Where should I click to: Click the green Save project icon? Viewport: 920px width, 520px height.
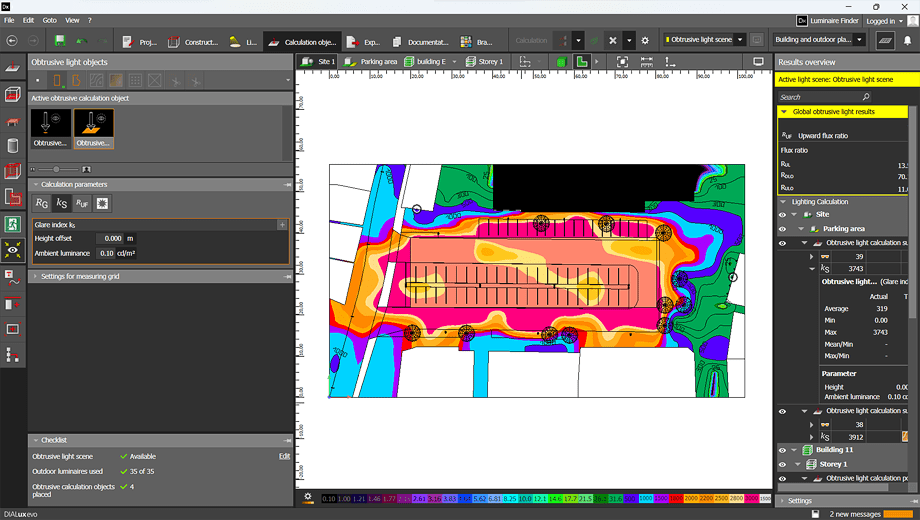[60, 41]
